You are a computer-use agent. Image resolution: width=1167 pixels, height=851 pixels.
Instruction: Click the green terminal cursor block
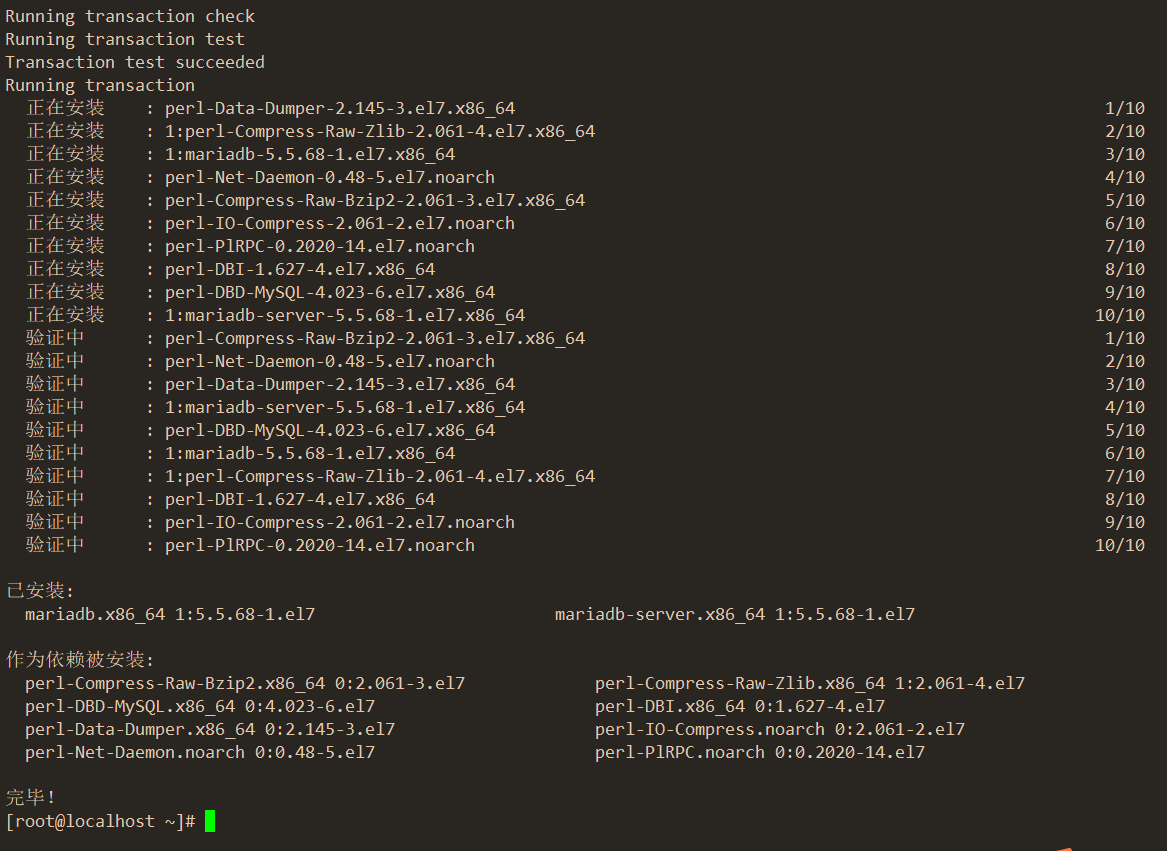click(x=210, y=821)
